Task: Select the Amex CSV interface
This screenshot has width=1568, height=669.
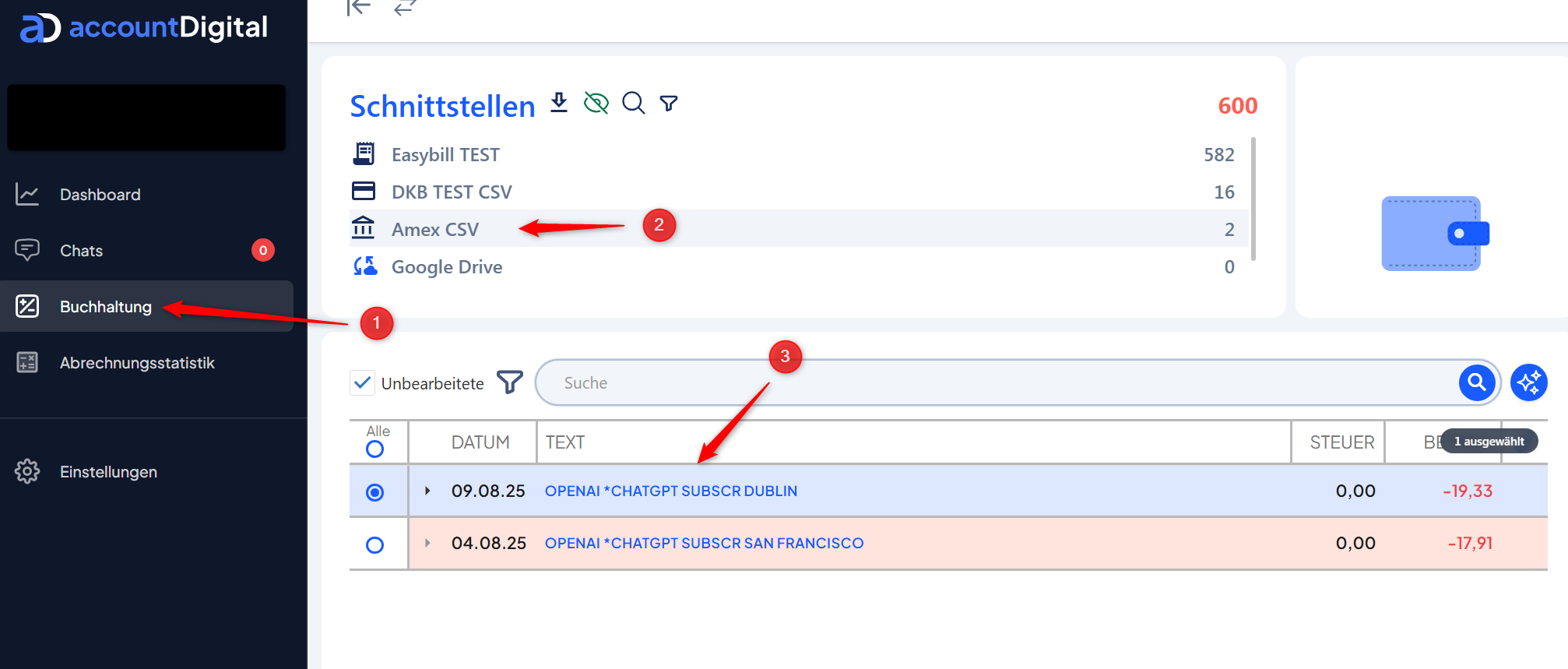Action: [799, 229]
